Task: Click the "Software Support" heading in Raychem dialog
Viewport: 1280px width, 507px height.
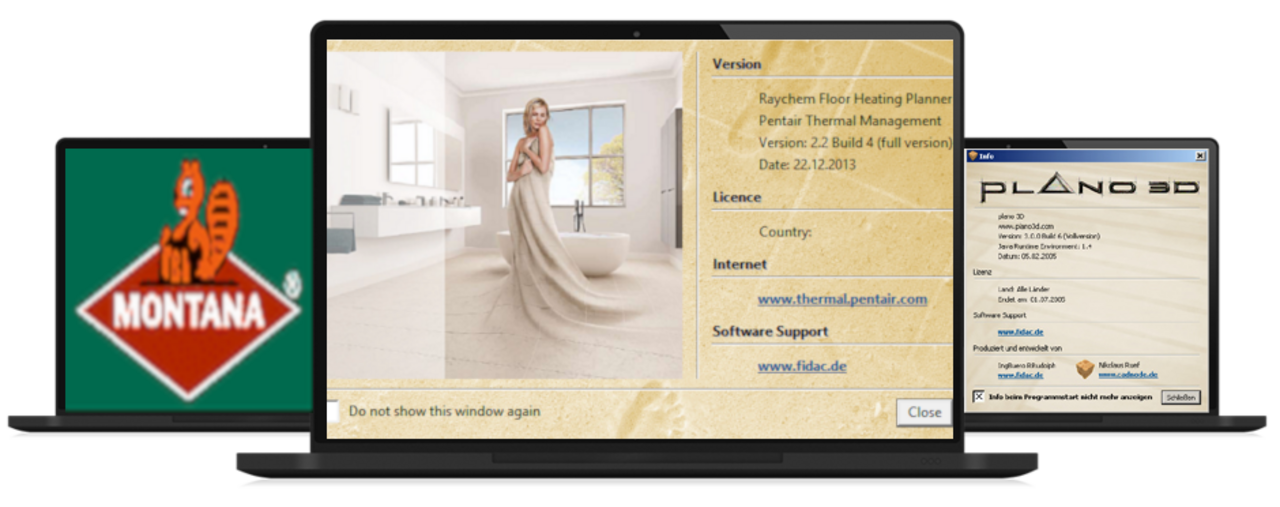Action: (x=771, y=331)
